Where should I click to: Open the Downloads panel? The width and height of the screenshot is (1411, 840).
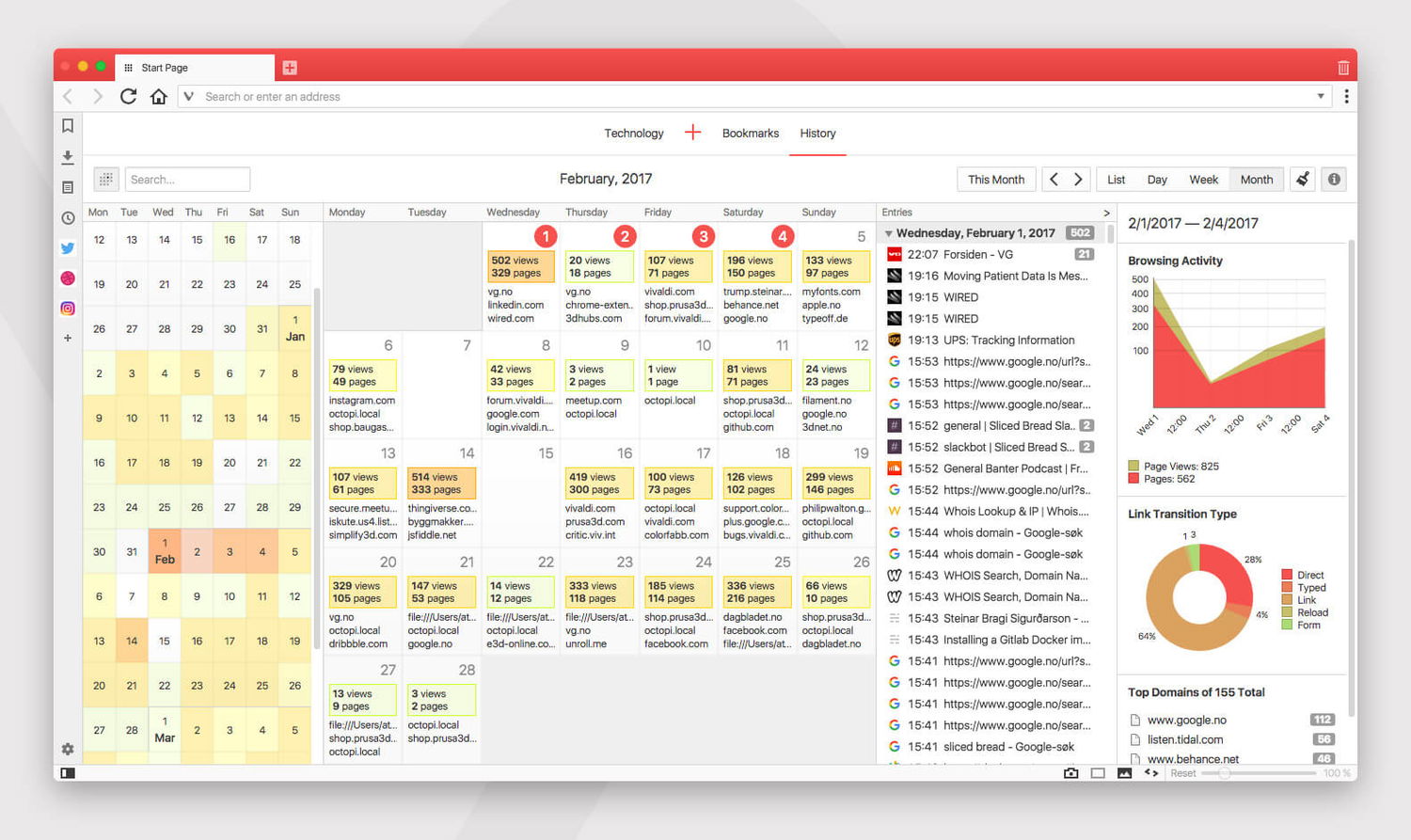(x=67, y=156)
